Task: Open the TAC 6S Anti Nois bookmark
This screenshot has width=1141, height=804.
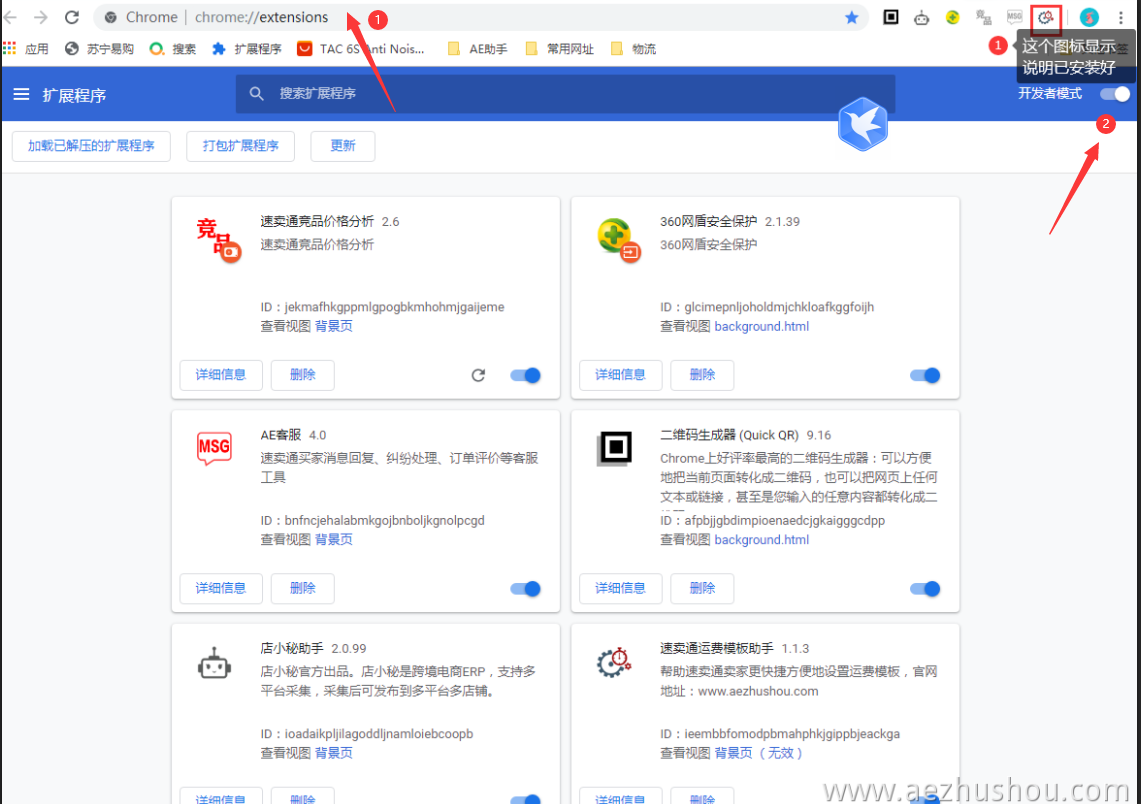Action: [361, 49]
